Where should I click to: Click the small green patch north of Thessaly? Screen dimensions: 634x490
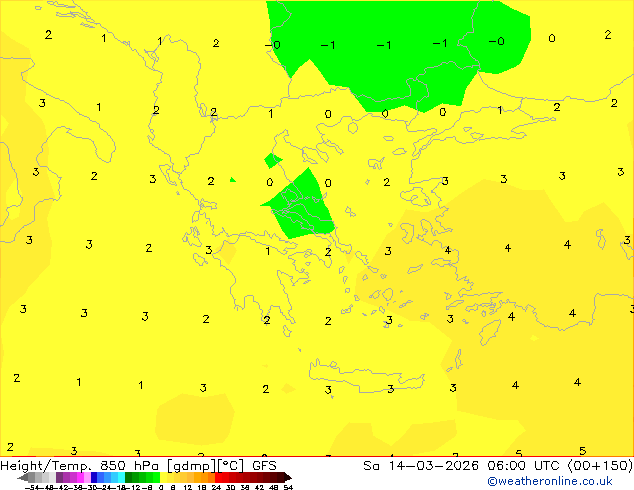click(x=272, y=161)
